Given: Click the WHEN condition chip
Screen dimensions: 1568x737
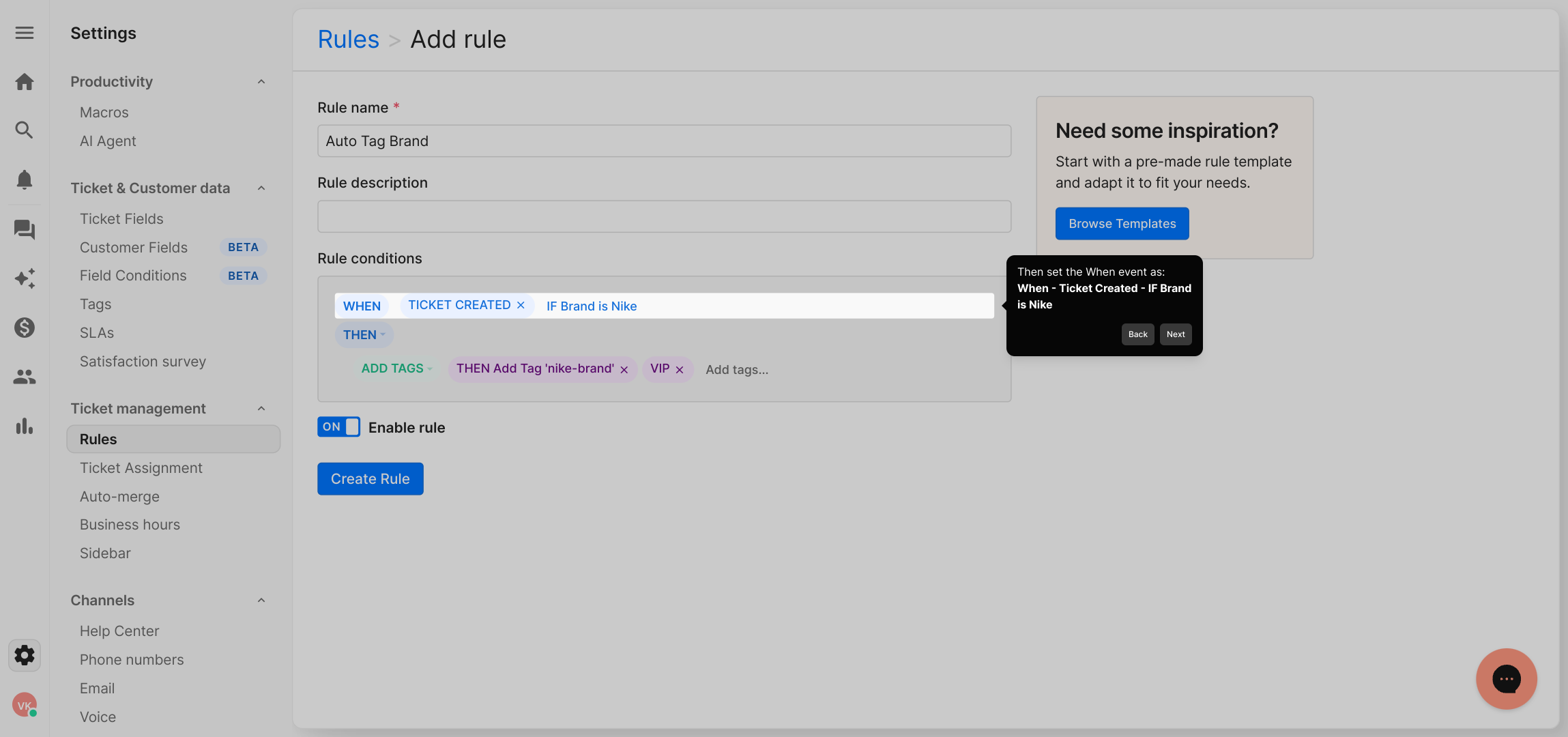Looking at the screenshot, I should 362,306.
